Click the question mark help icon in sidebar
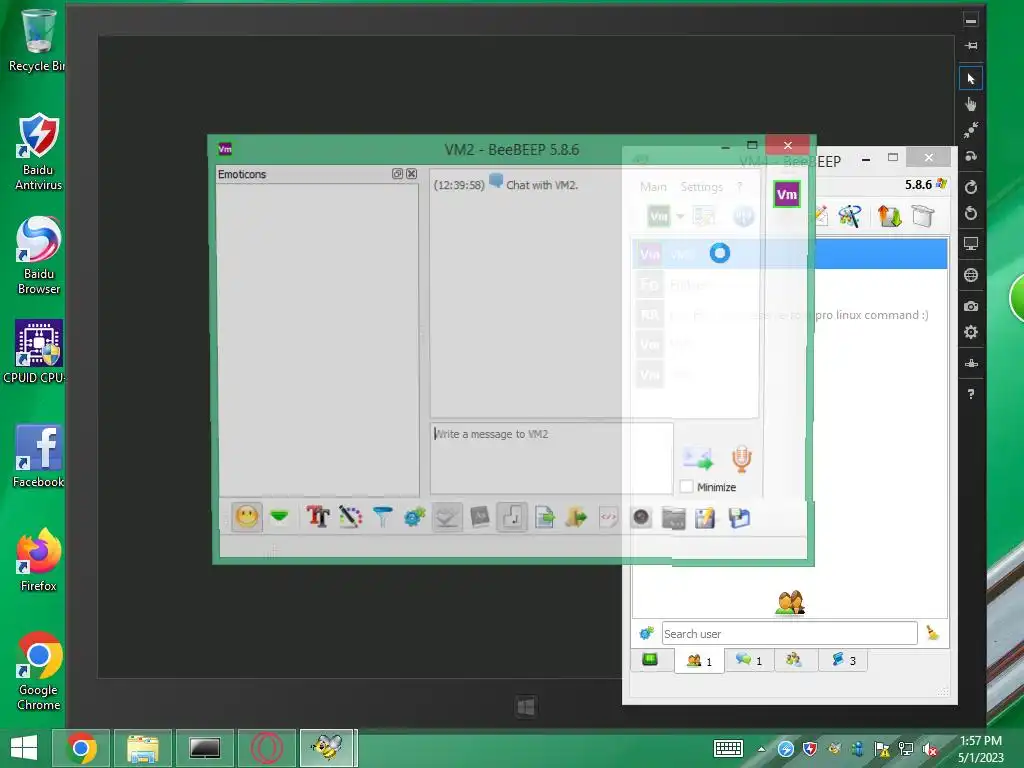Screen dimensions: 1024x768 (x=971, y=394)
